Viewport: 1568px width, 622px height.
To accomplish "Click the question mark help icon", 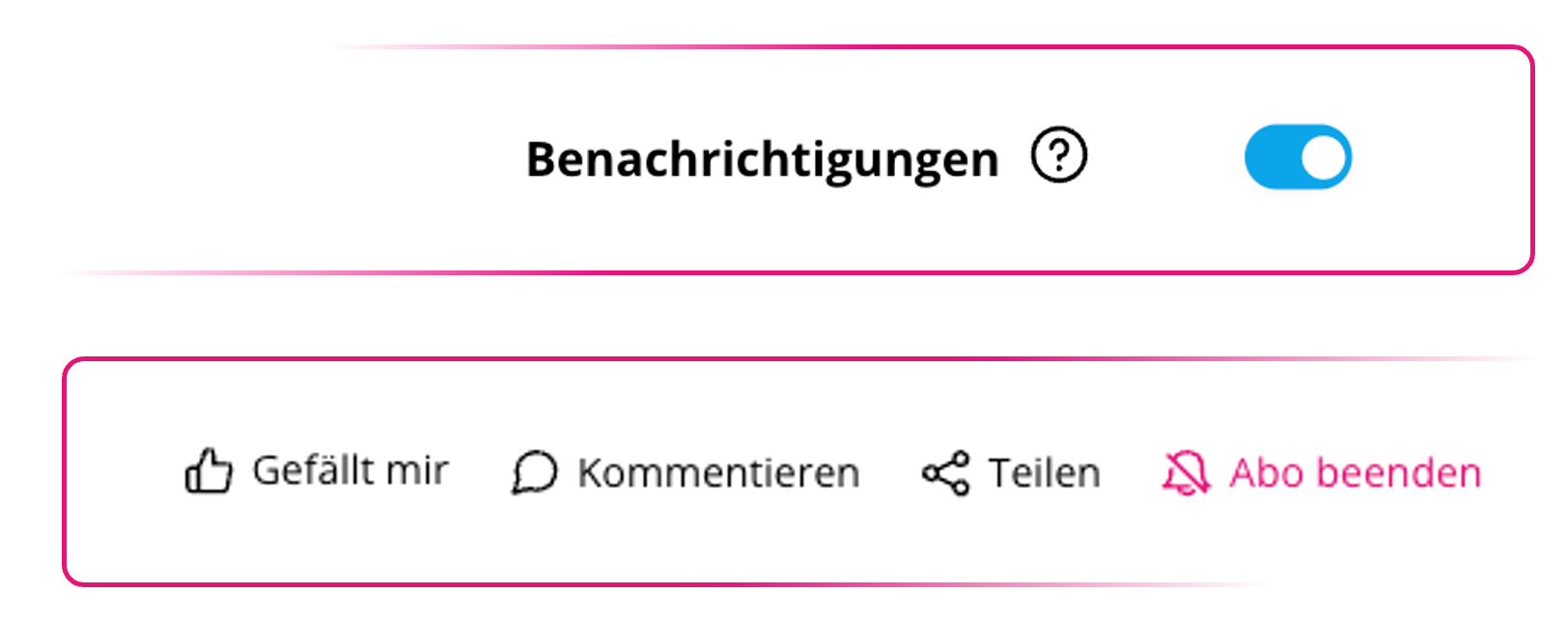I will point(1059,155).
